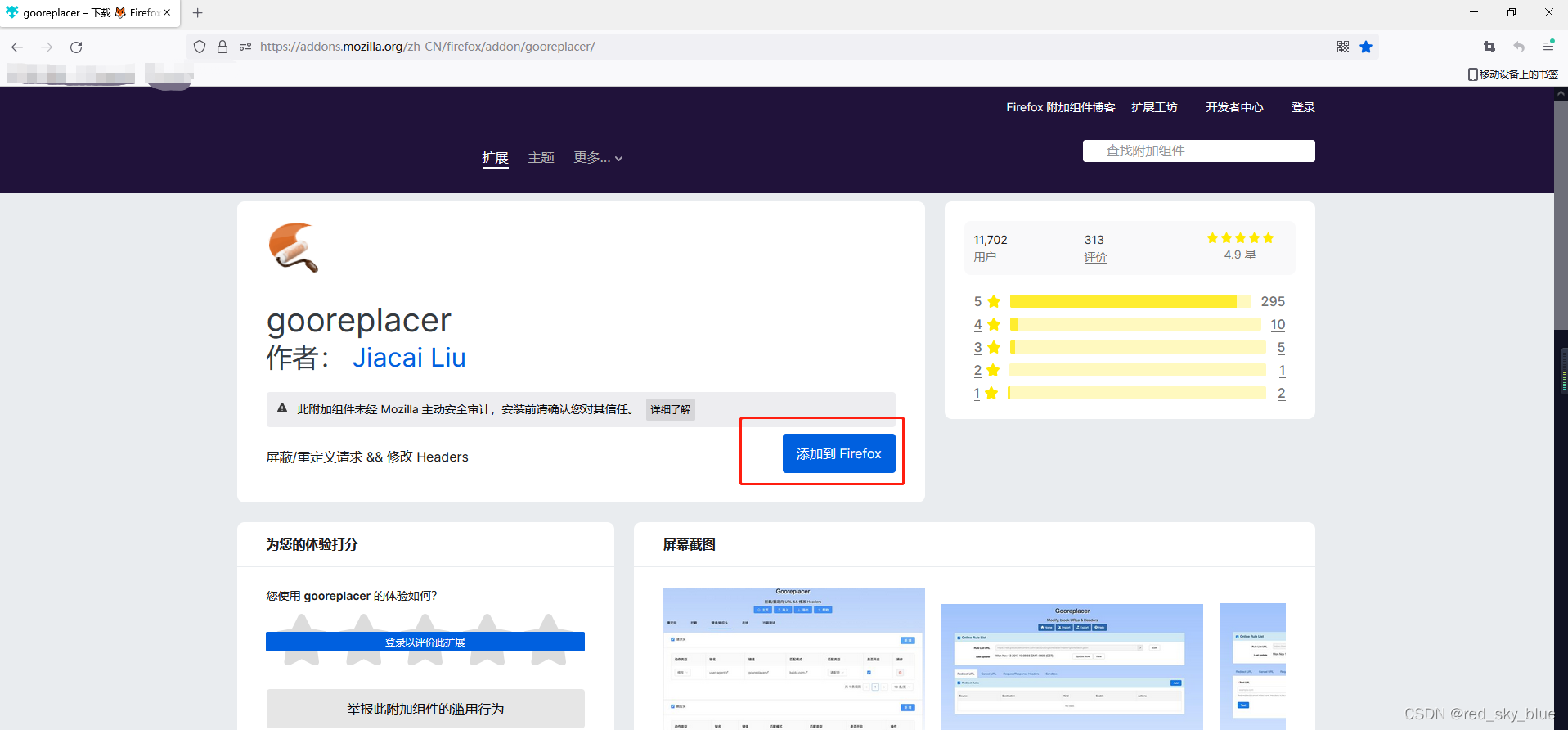Click the 11,702 用户 count text
Image resolution: width=1568 pixels, height=730 pixels.
(991, 248)
